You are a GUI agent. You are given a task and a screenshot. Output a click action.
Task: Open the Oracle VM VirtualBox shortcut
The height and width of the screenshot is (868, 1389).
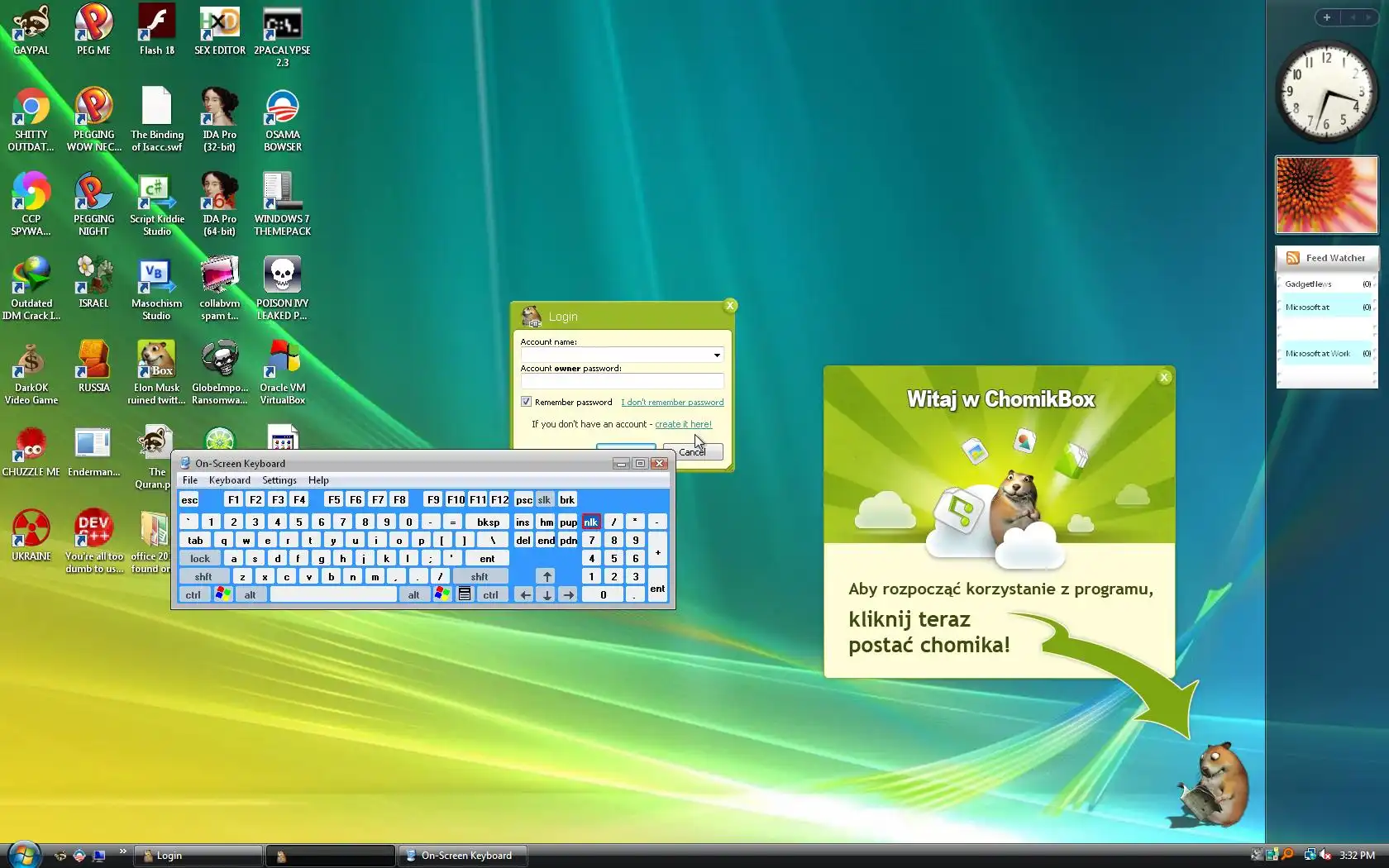point(282,373)
